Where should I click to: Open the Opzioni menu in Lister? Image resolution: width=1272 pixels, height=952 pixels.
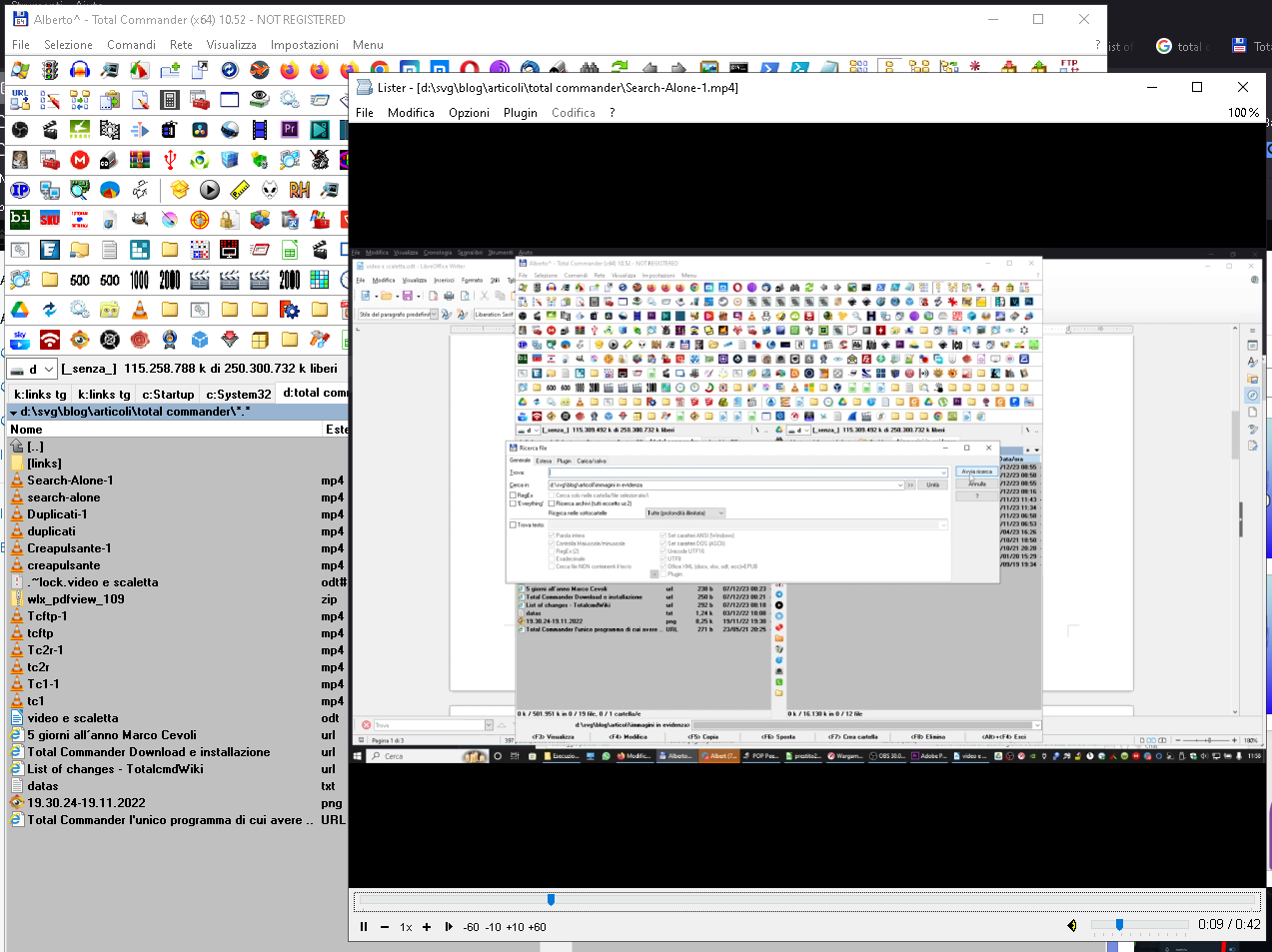pyautogui.click(x=469, y=113)
